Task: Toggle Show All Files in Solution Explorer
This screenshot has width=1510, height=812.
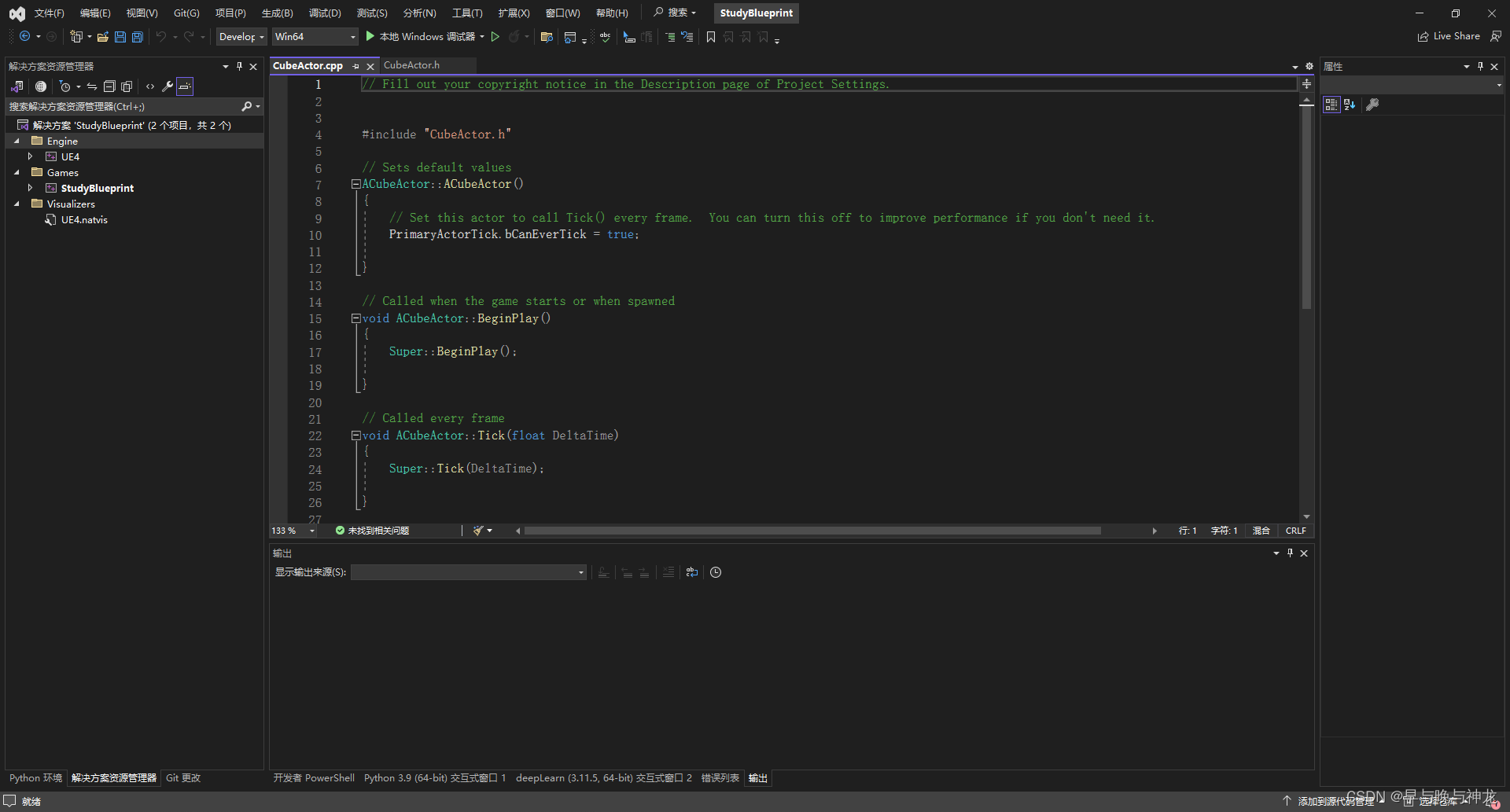Action: pos(127,86)
